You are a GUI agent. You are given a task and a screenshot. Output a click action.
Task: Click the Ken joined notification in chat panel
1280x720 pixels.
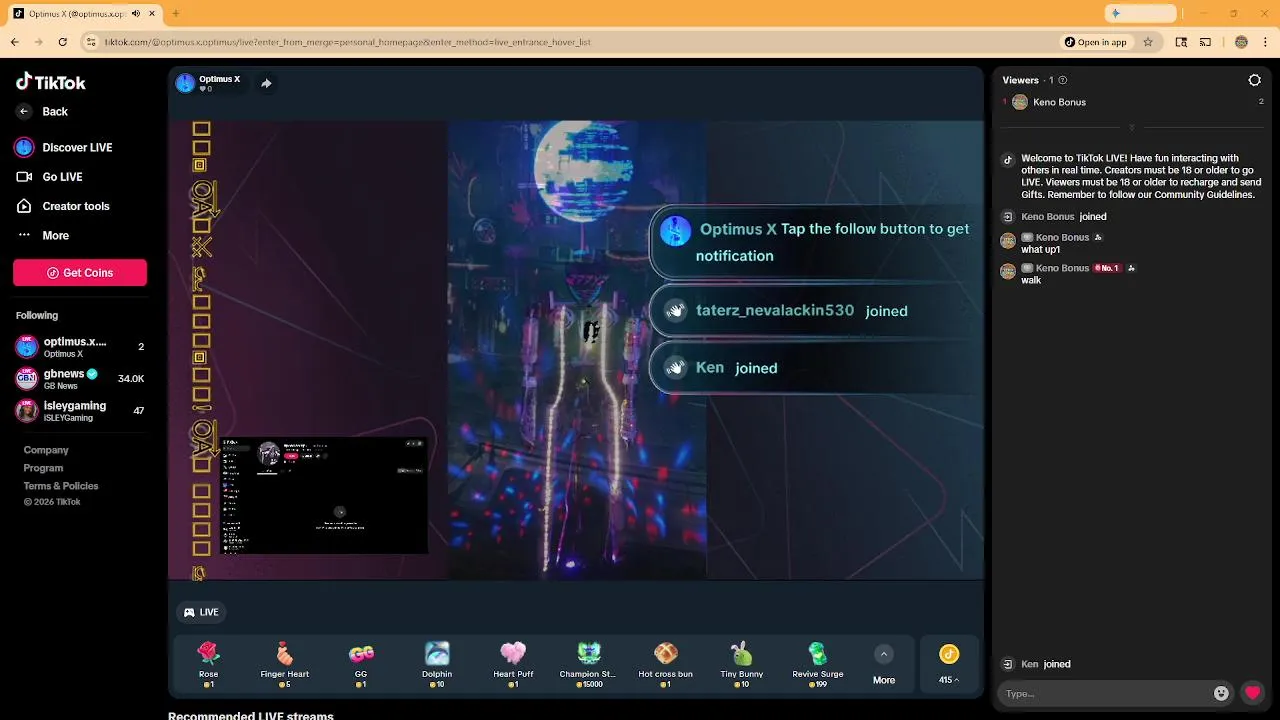(x=1036, y=664)
